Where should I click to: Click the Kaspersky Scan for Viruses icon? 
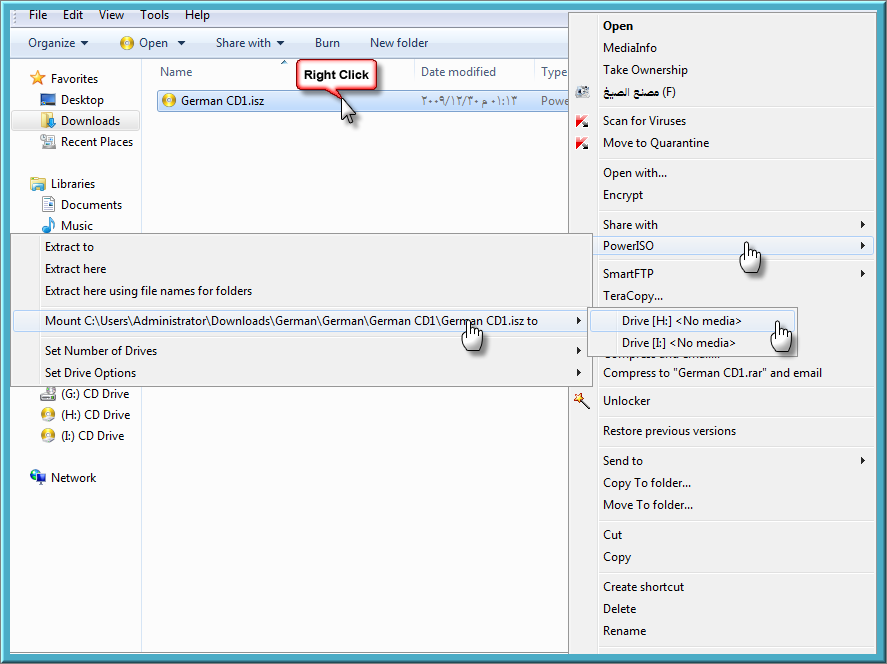click(582, 121)
